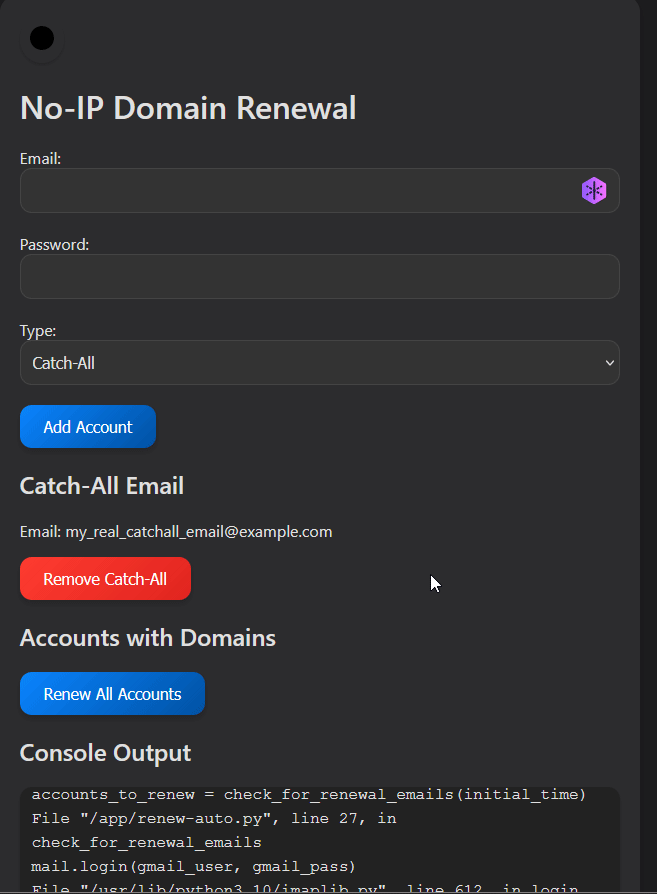Click the Add Account button
Screen dimensions: 657x894
88,426
